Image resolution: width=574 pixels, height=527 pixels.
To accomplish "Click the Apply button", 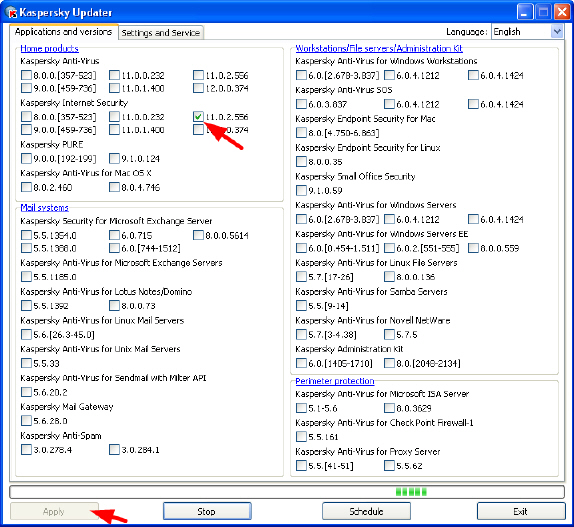I will 54,511.
